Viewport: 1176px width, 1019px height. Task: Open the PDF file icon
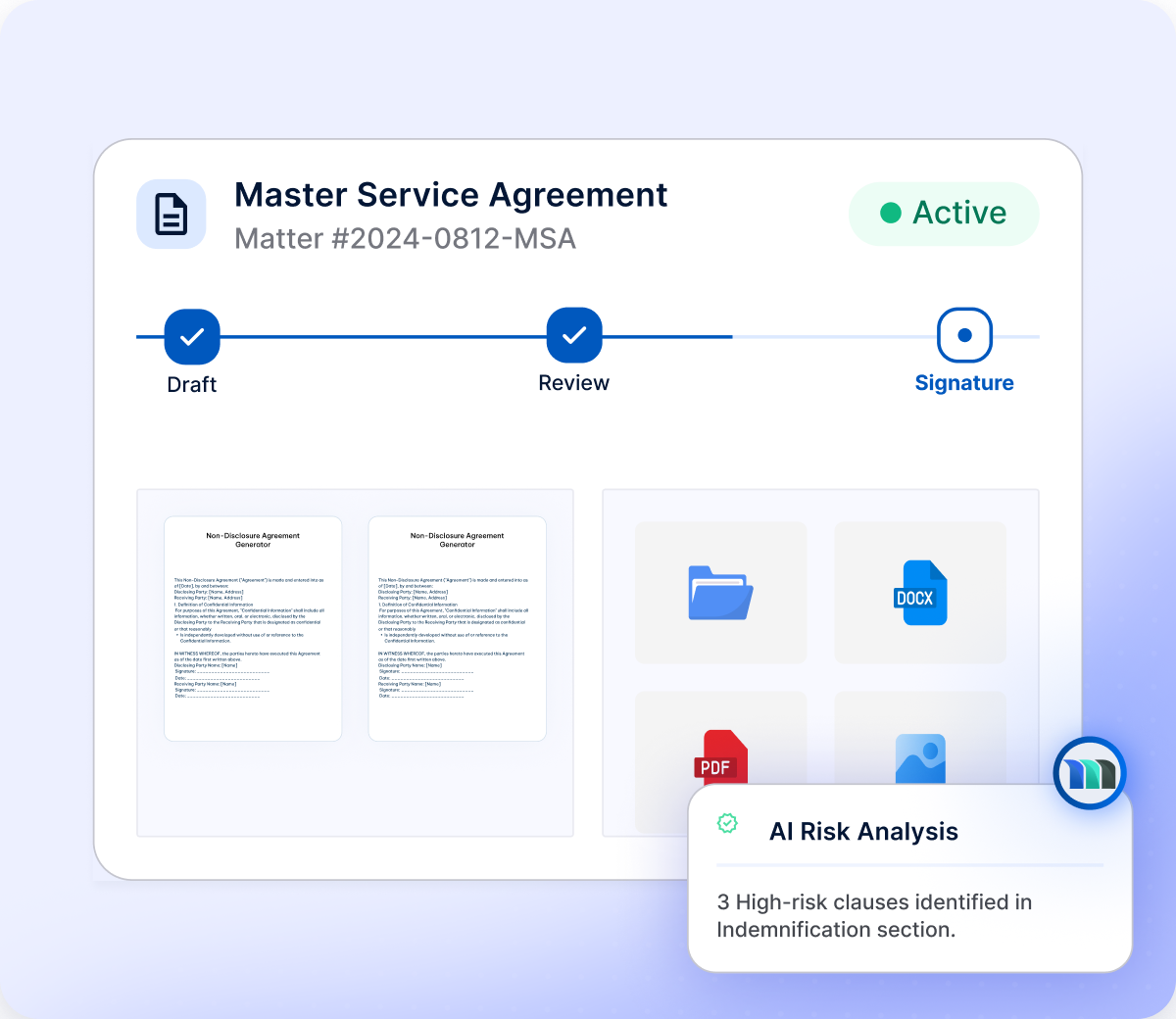coord(721,757)
